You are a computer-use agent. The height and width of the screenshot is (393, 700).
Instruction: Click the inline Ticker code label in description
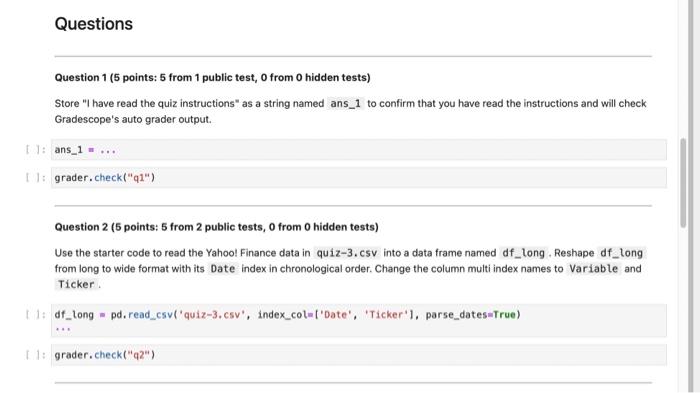[x=76, y=284]
